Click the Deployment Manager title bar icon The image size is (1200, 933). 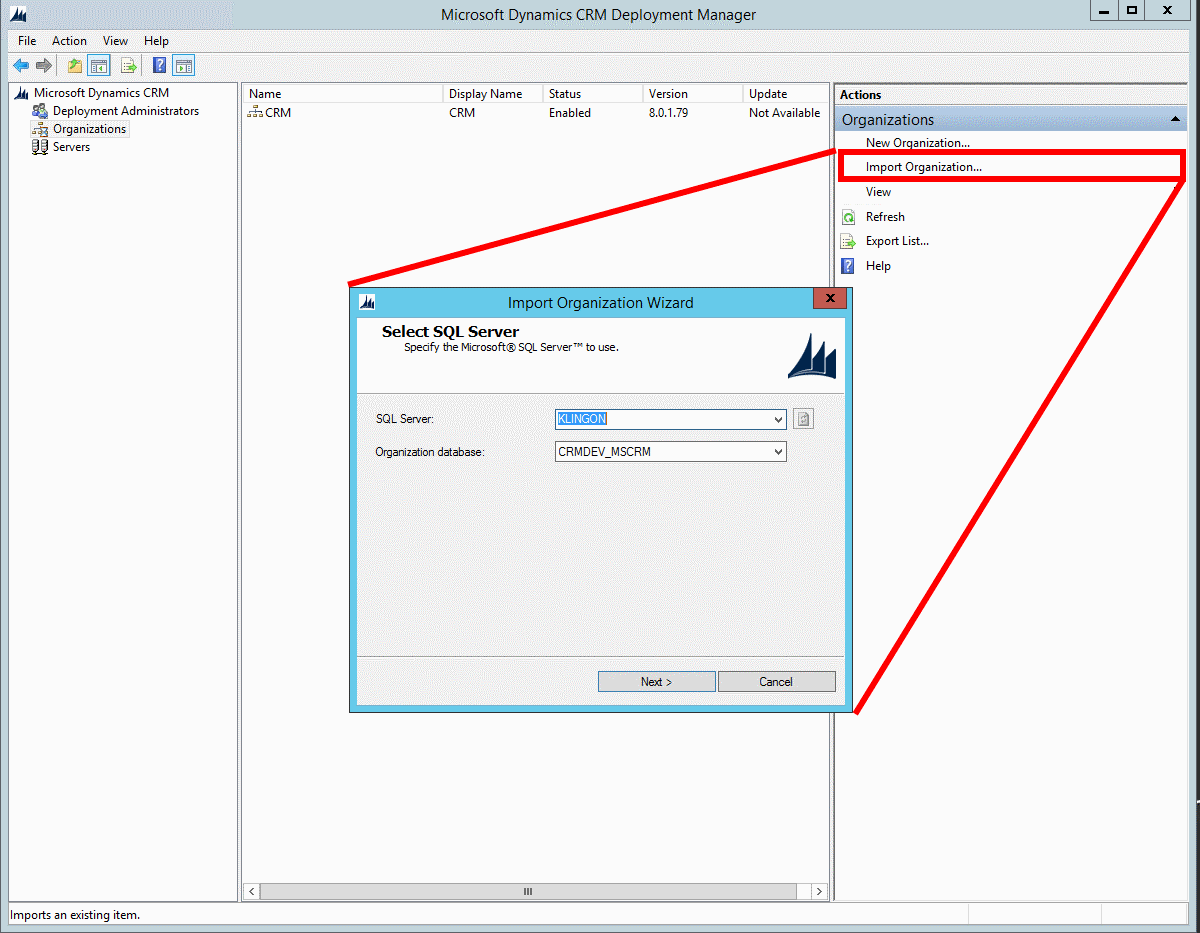(18, 14)
